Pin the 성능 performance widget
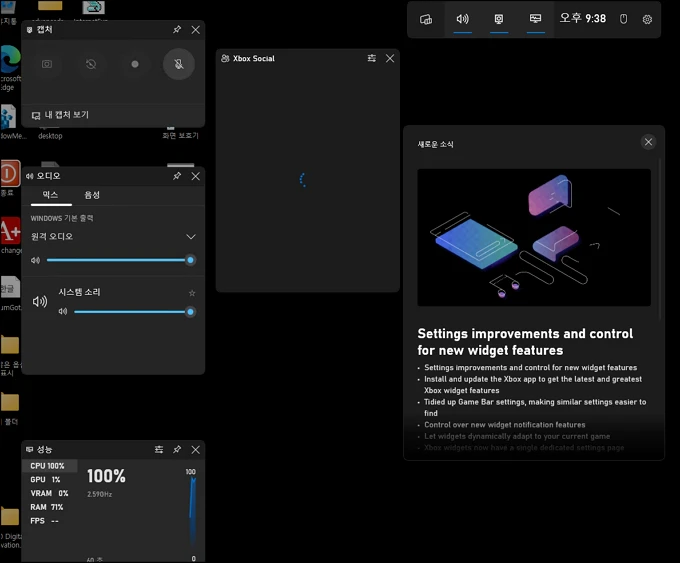 point(177,449)
